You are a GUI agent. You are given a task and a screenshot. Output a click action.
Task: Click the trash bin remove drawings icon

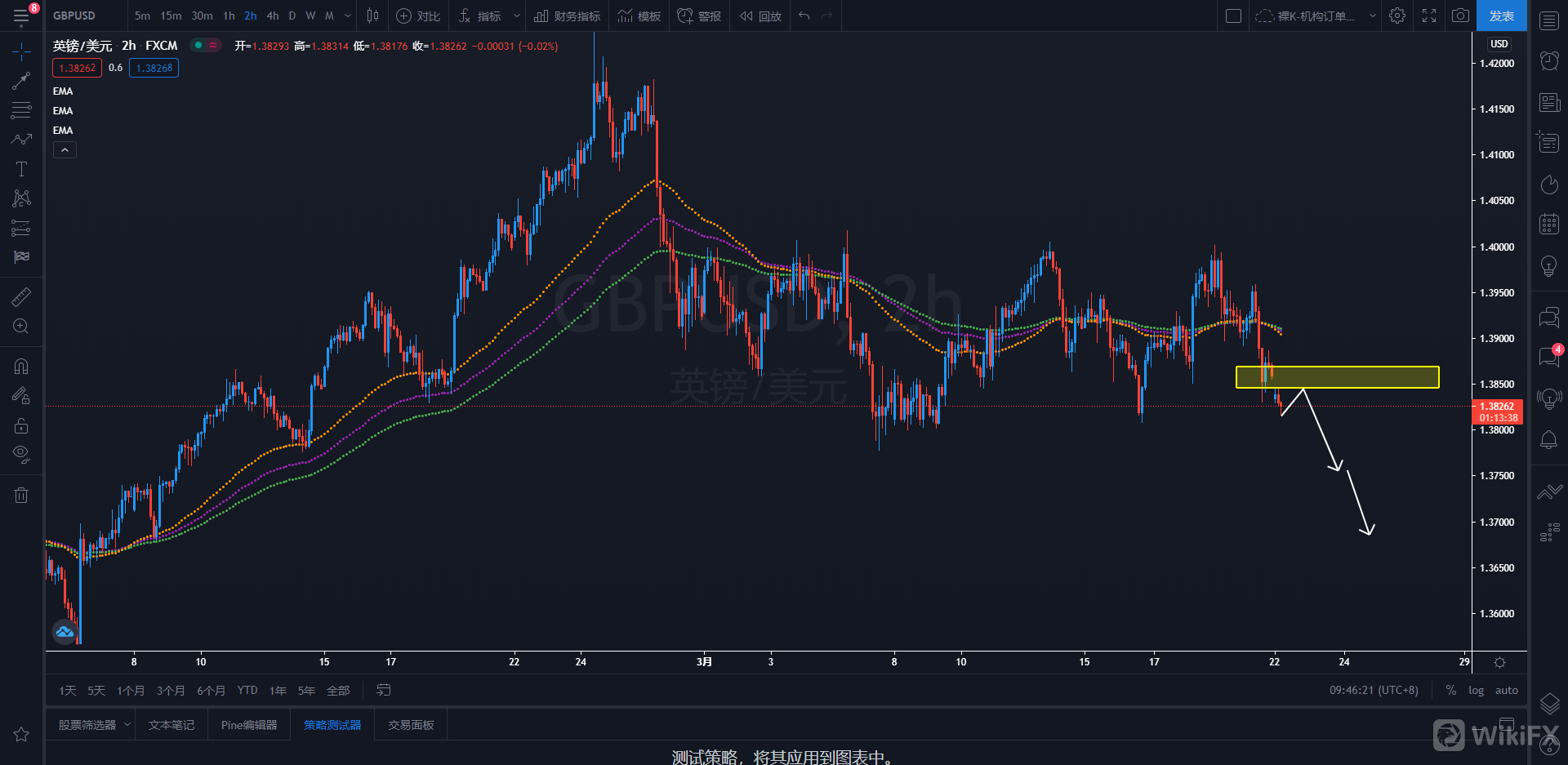21,495
